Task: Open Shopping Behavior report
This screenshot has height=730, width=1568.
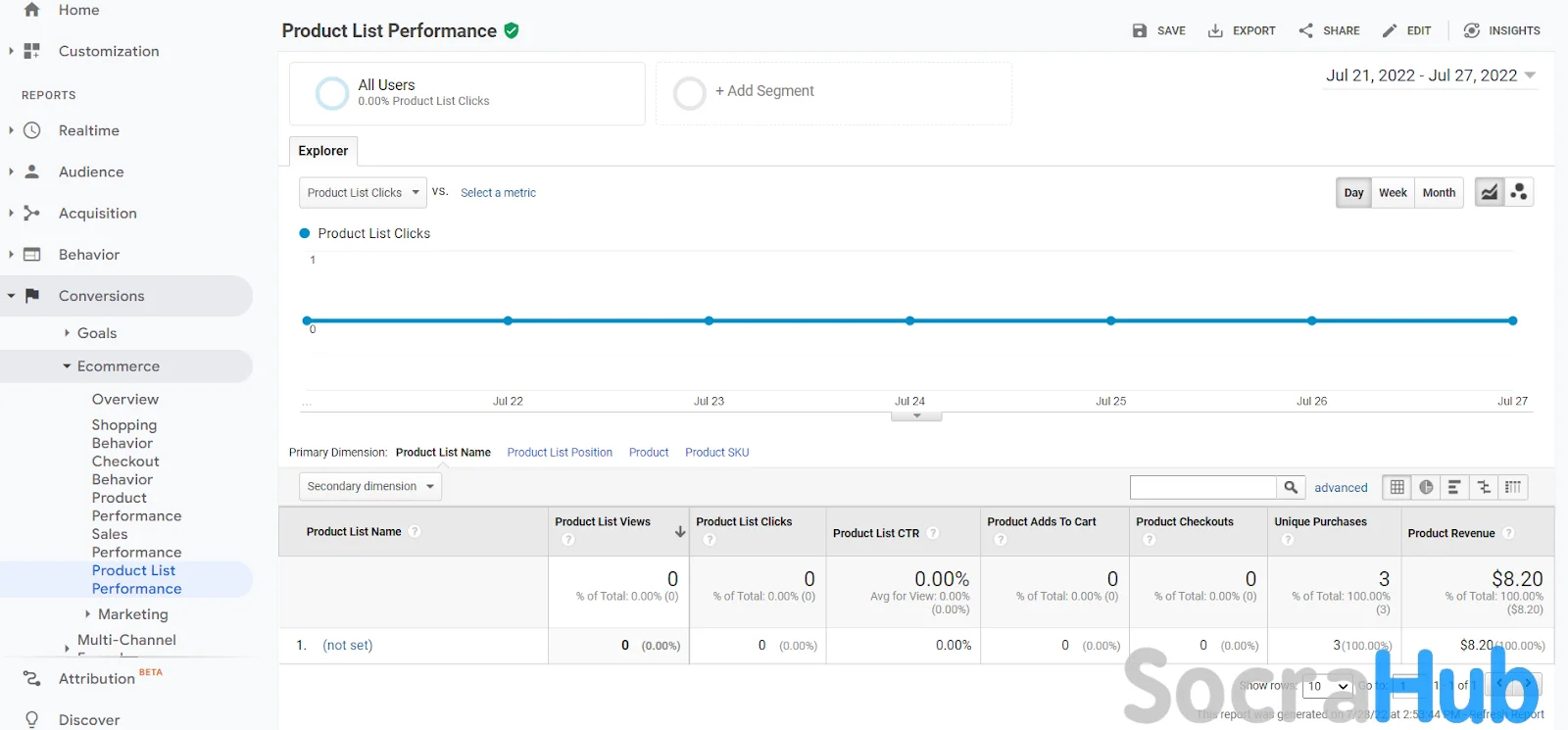Action: [123, 434]
